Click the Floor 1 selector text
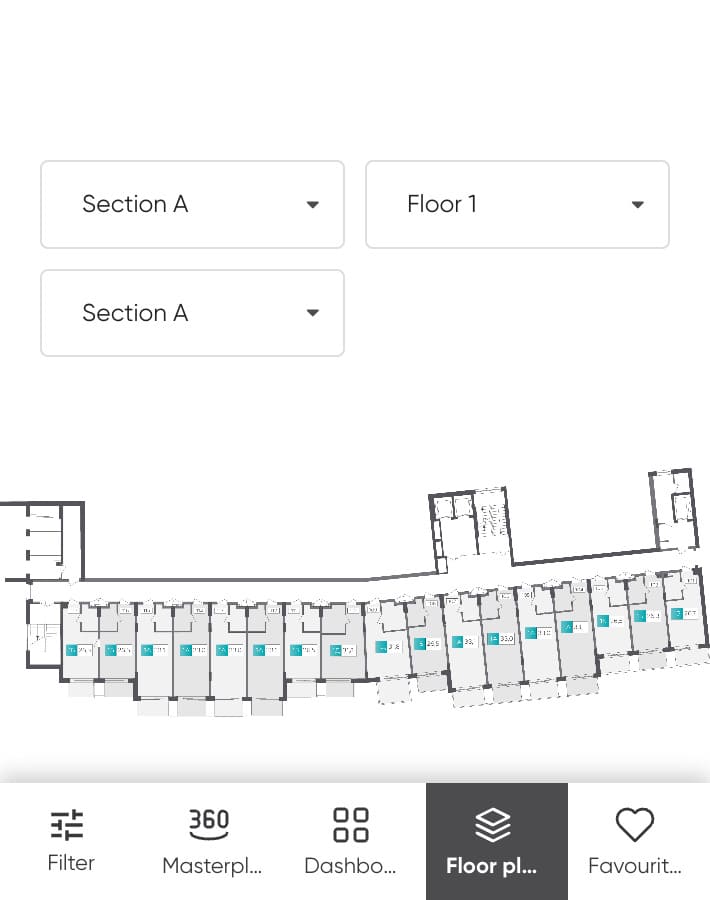Screen dimensions: 710x900 pos(442,204)
